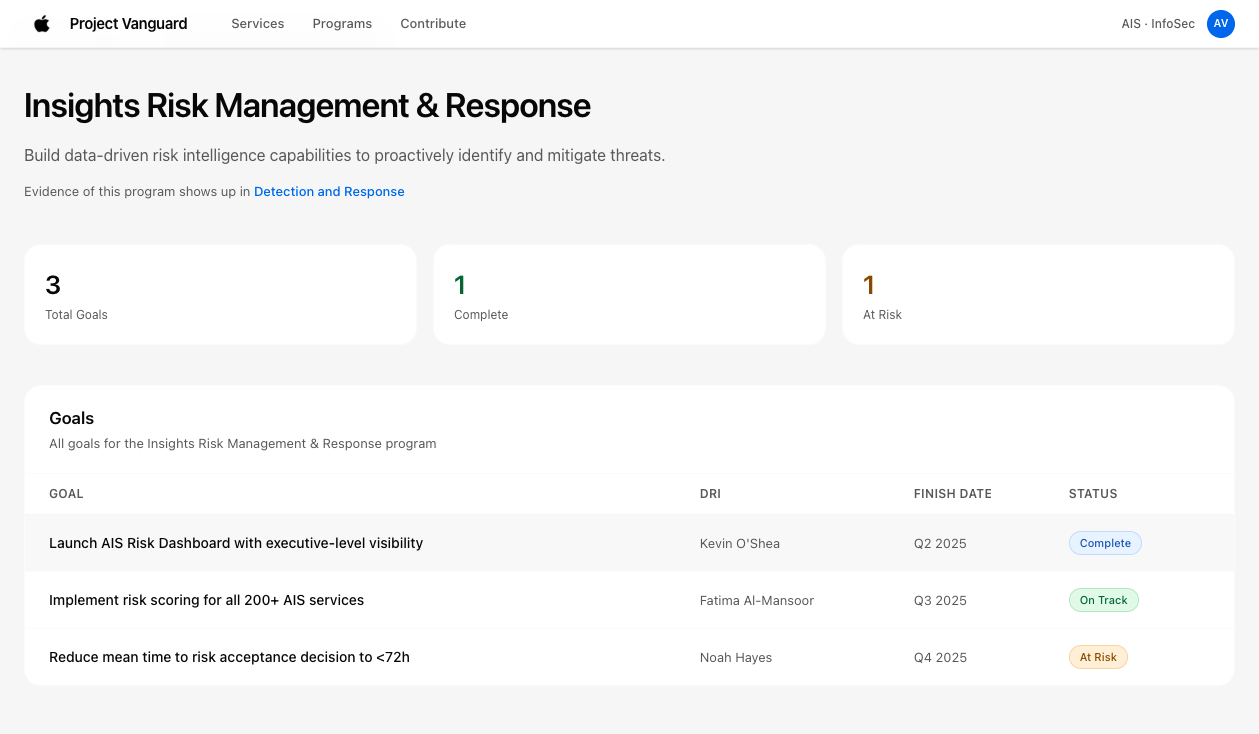
Task: Click DRI name Noah Hayes
Action: [736, 658]
